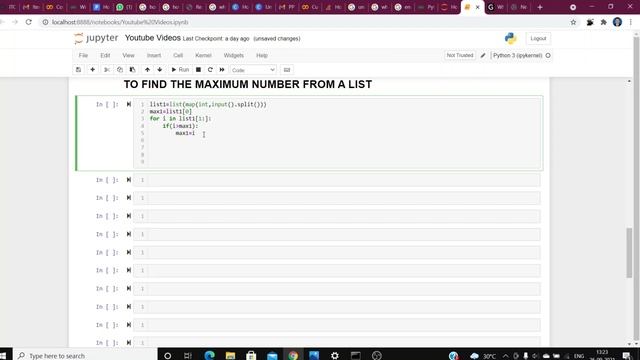Viewport: 640px width, 360px height.
Task: Move the selected cell down
Action: (160, 70)
